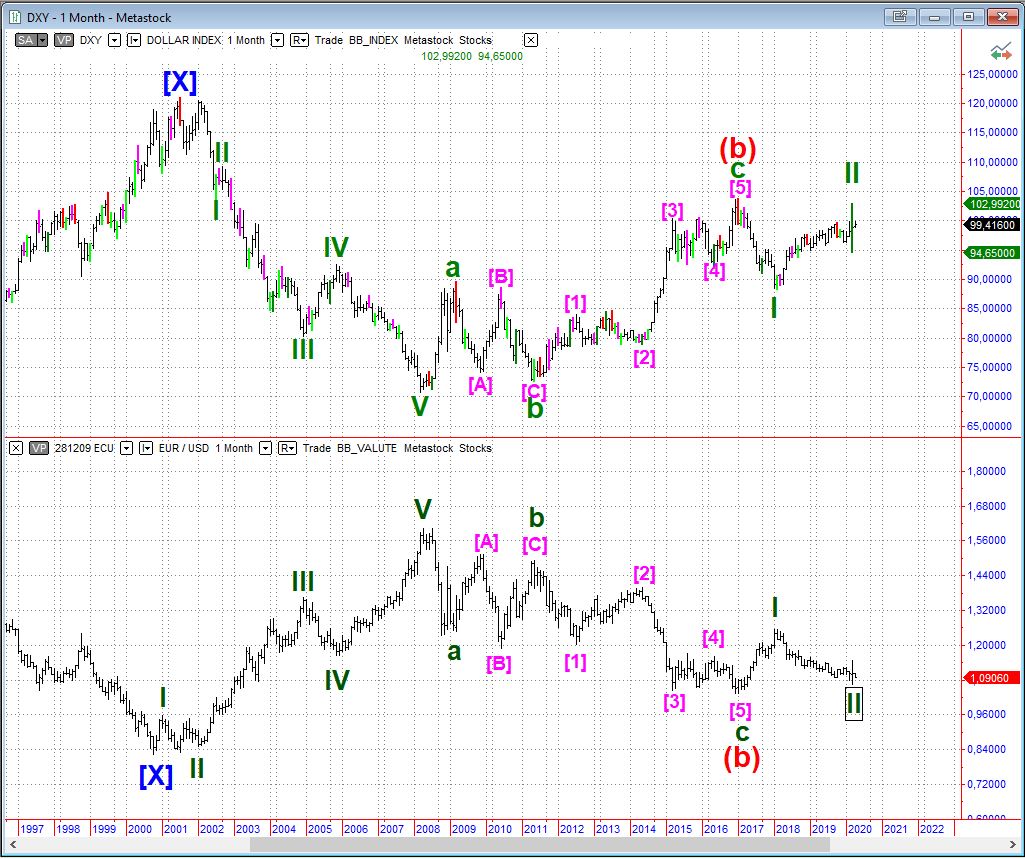Toggle the VP button in the EUR / USD pane
The width and height of the screenshot is (1025, 859).
click(39, 448)
